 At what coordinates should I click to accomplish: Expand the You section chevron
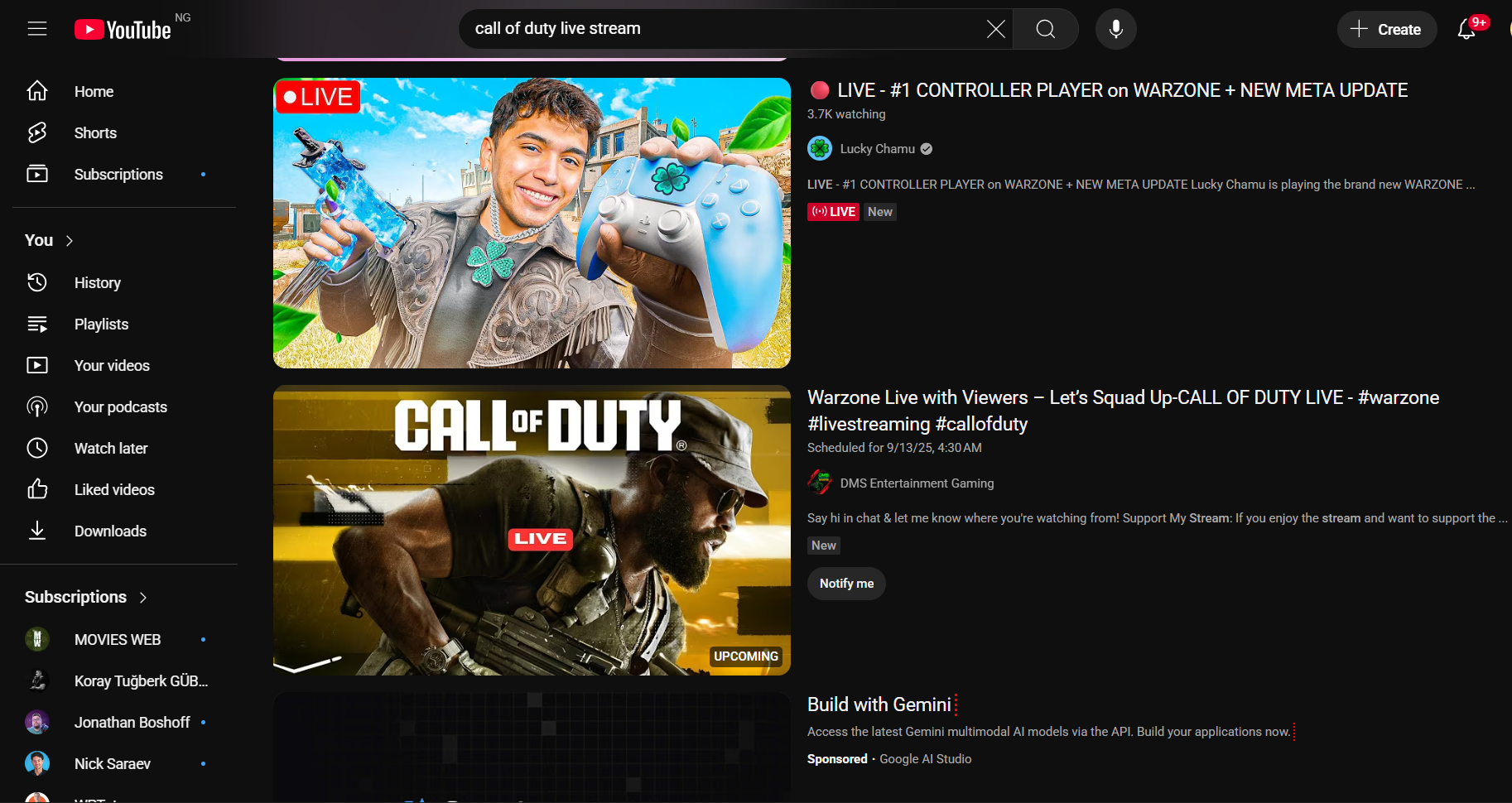pos(70,241)
